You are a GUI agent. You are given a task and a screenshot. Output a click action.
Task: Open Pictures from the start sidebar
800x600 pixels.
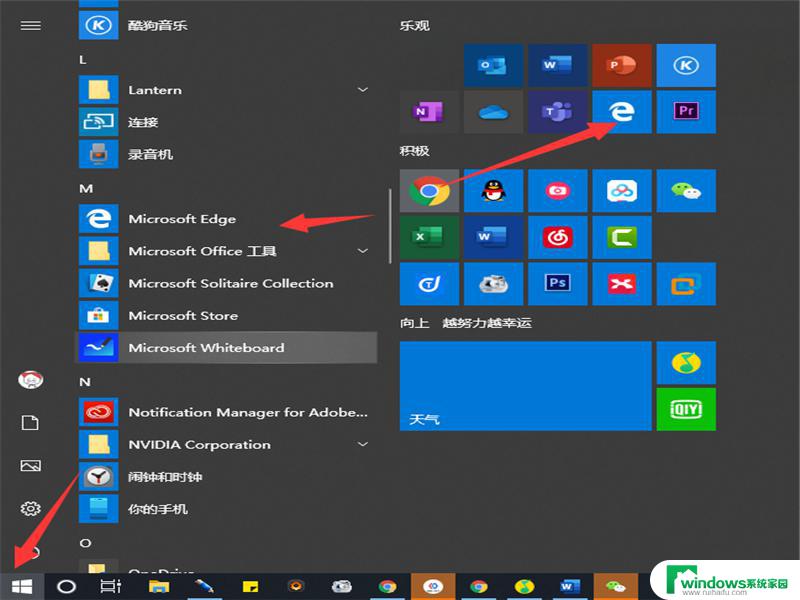click(31, 466)
